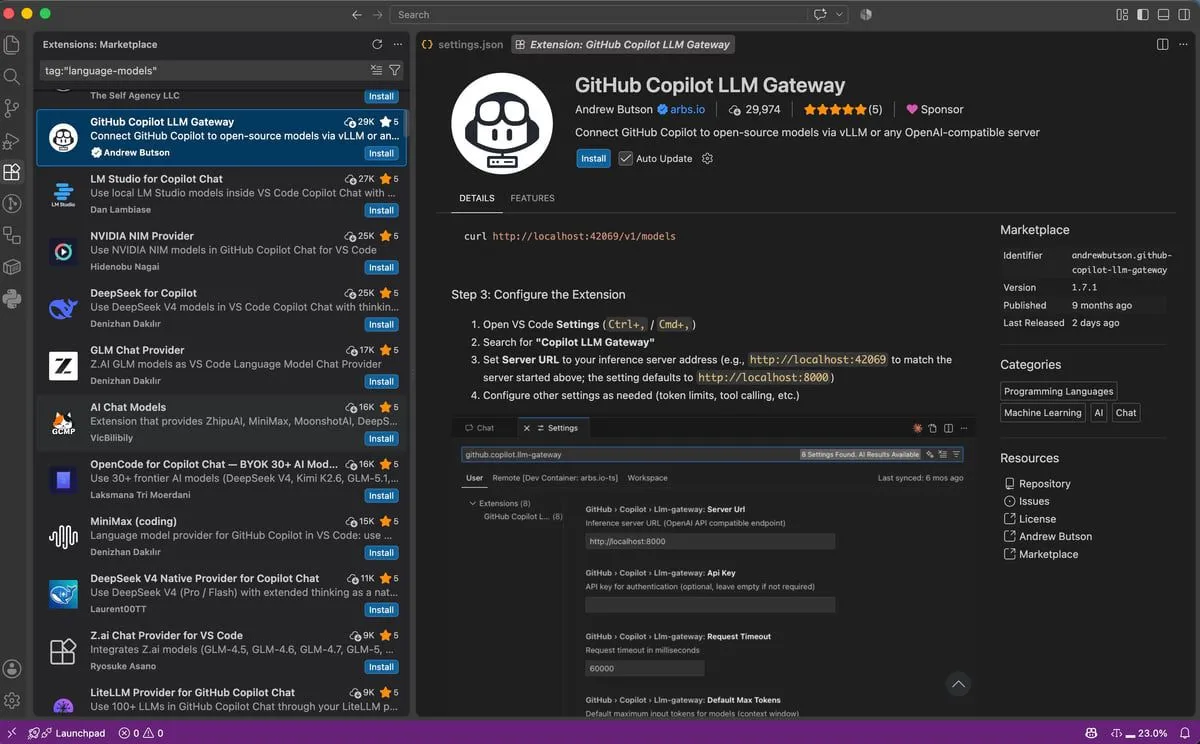Switch to the DETAILS tab
Screen dimensions: 1200x744
477,198
